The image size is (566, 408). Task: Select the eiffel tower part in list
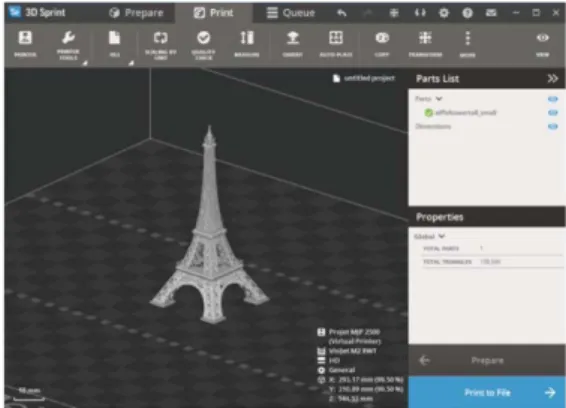tap(466, 113)
